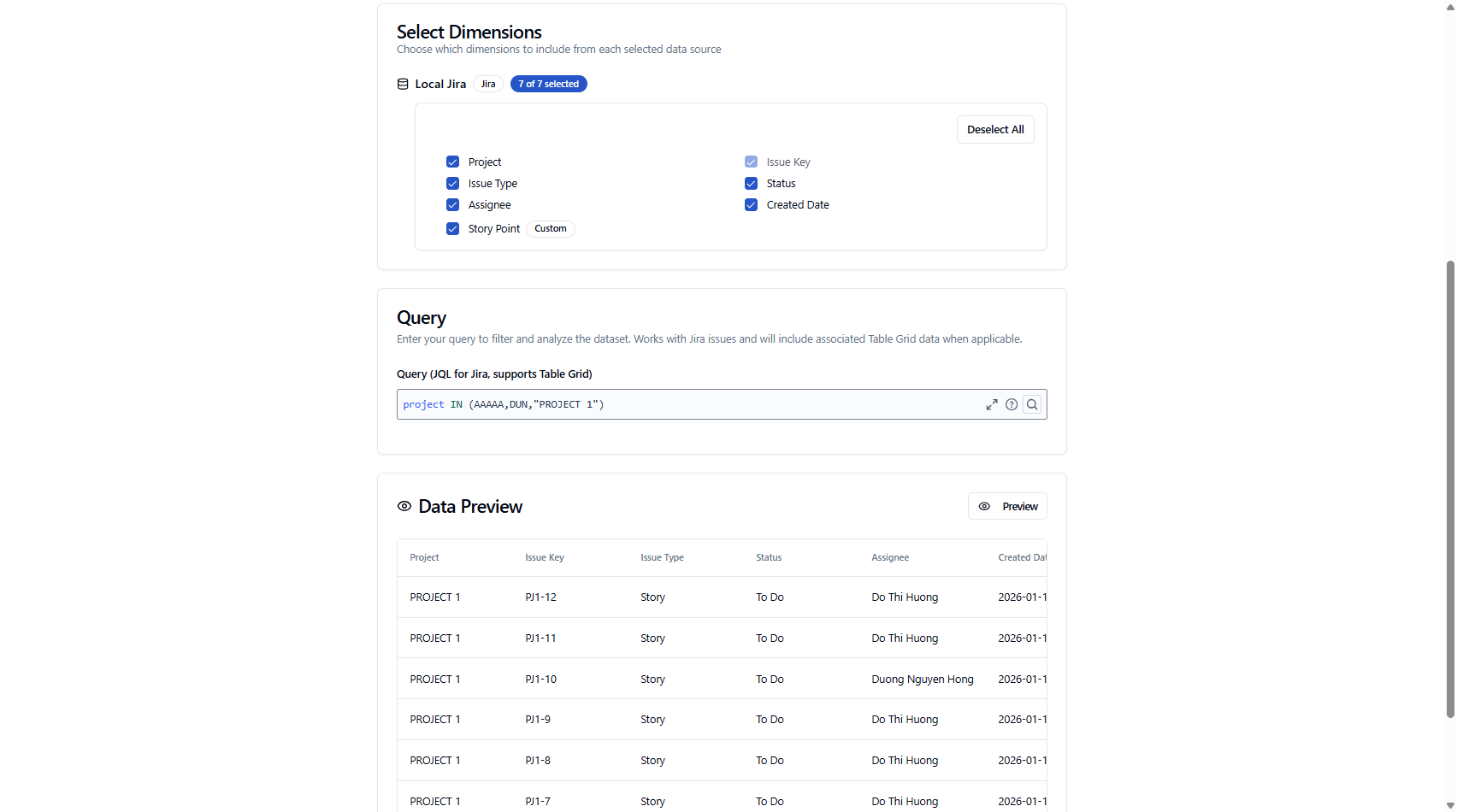Click the Created Date column header
The height and width of the screenshot is (812, 1457).
(x=1022, y=557)
